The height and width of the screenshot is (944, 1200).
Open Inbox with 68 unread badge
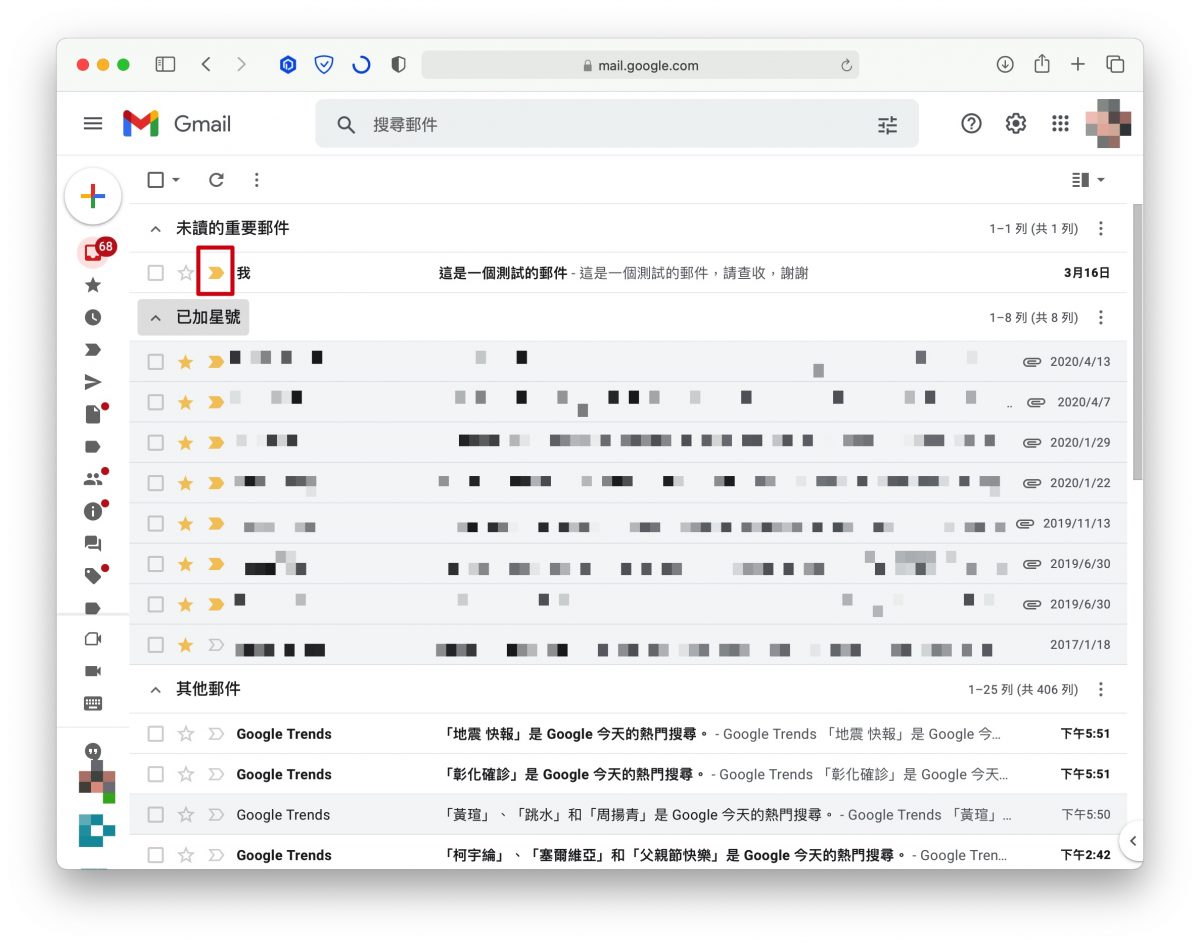(93, 252)
